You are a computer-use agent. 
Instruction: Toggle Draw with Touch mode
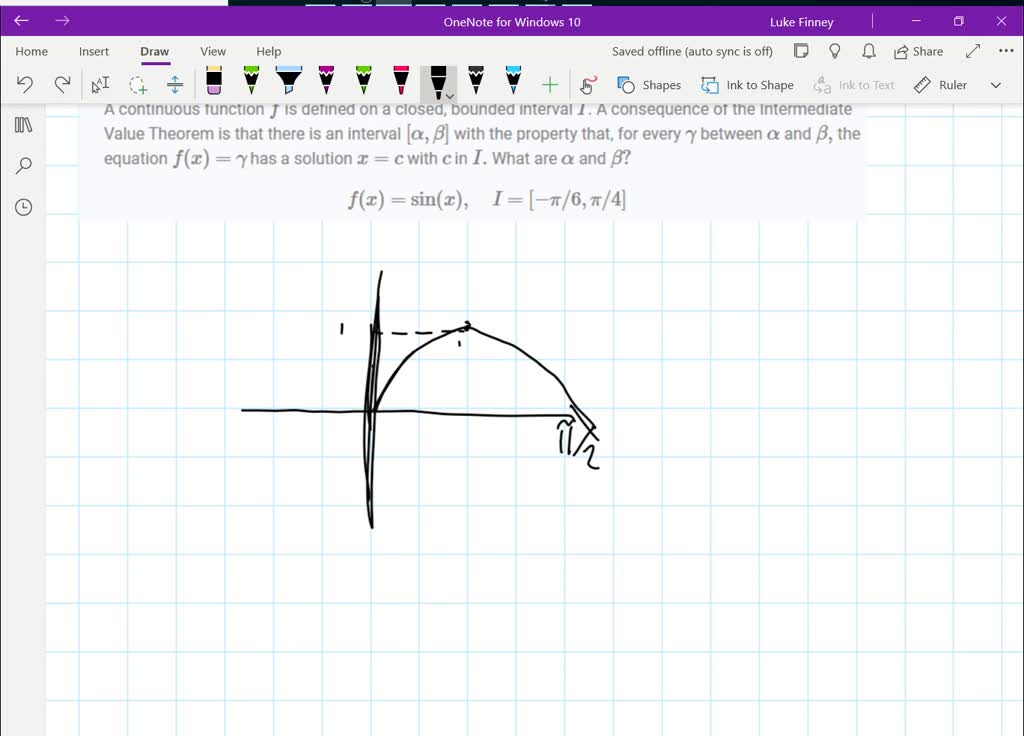[x=588, y=85]
